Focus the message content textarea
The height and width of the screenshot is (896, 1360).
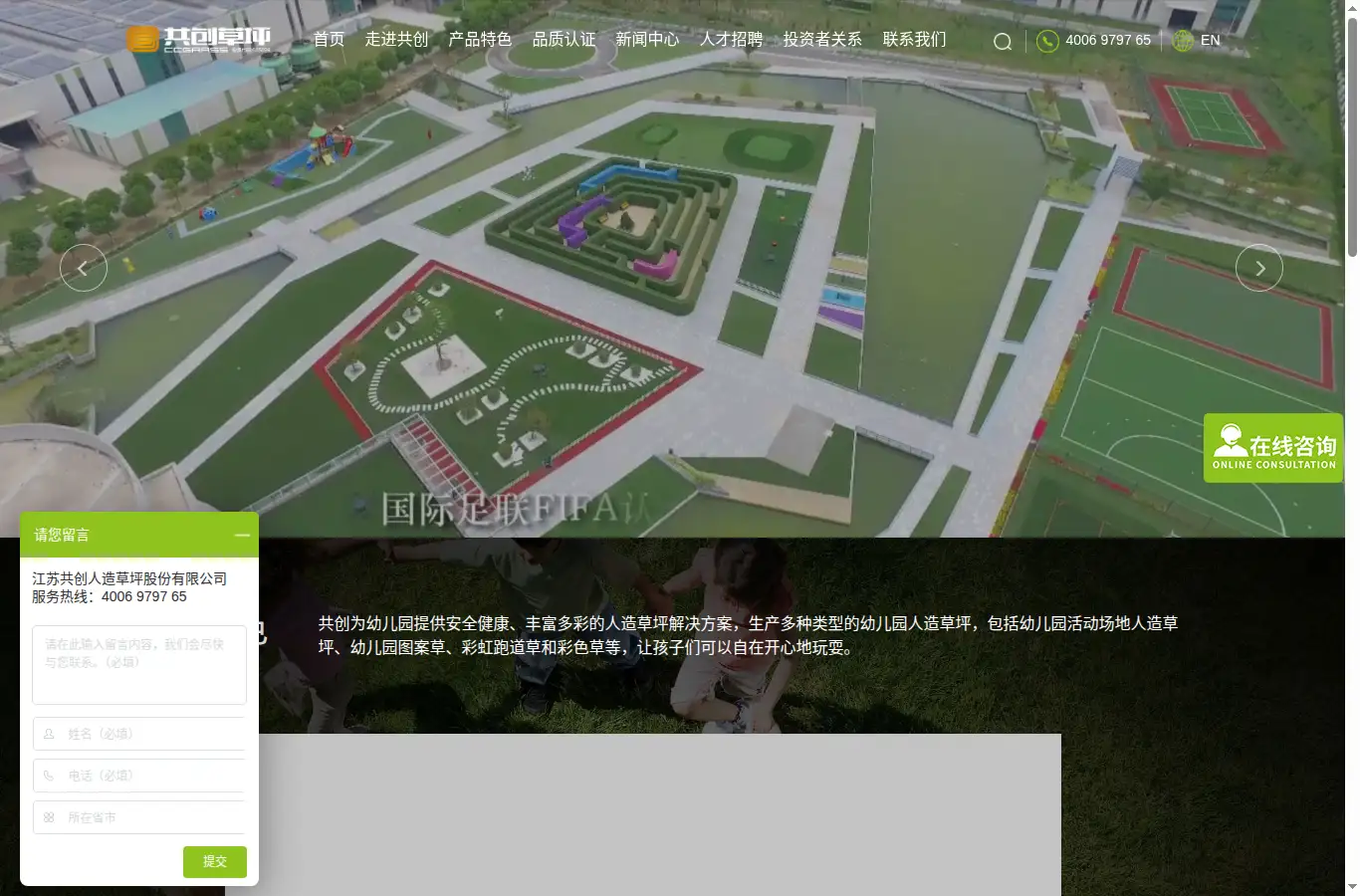pyautogui.click(x=139, y=665)
